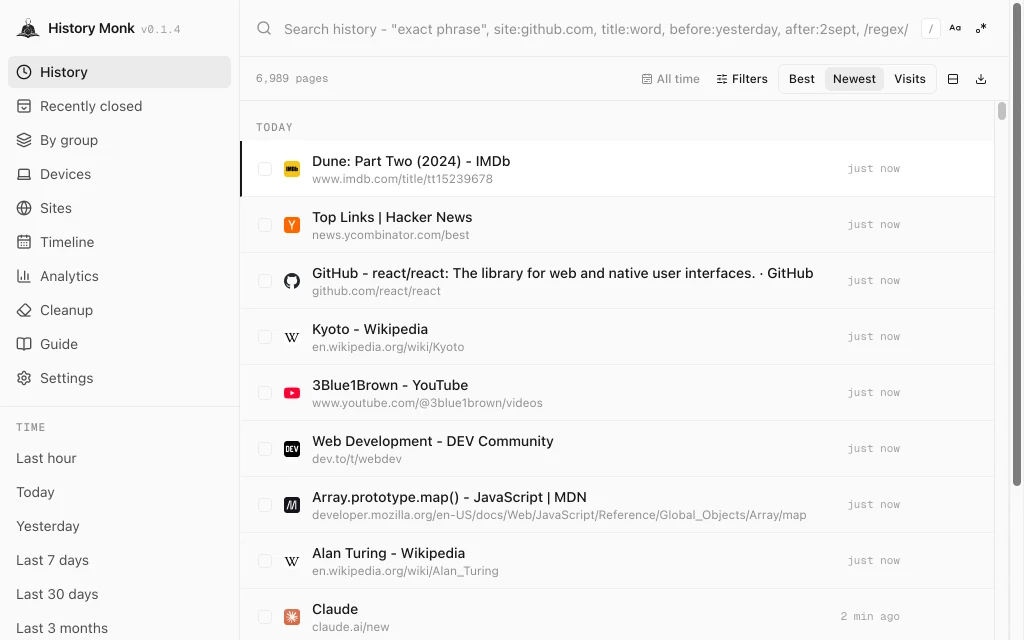Image resolution: width=1024 pixels, height=640 pixels.
Task: Click the 6,989 pages count
Action: (x=292, y=78)
